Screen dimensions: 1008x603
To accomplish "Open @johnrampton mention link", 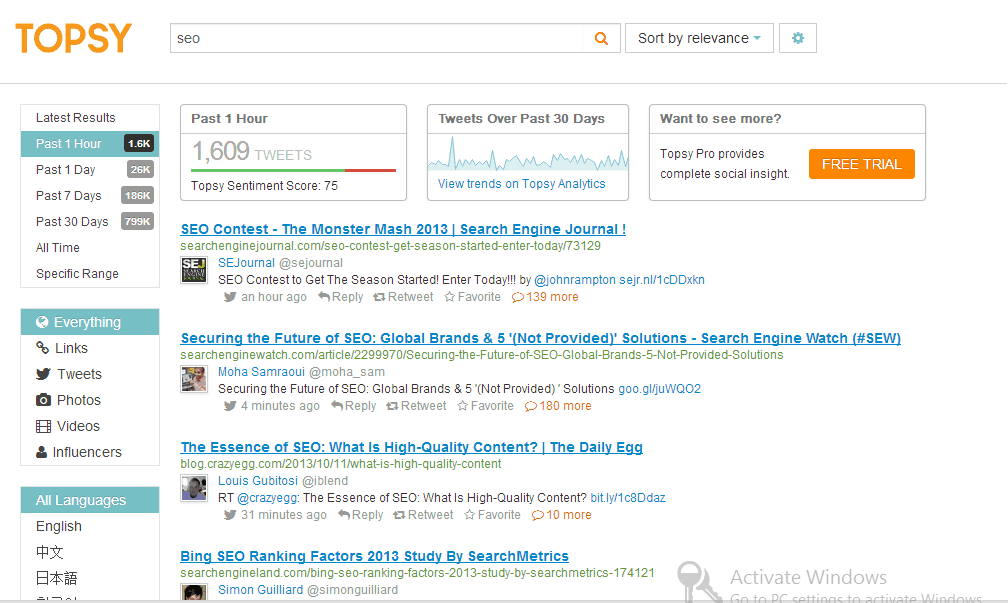I will [x=575, y=280].
